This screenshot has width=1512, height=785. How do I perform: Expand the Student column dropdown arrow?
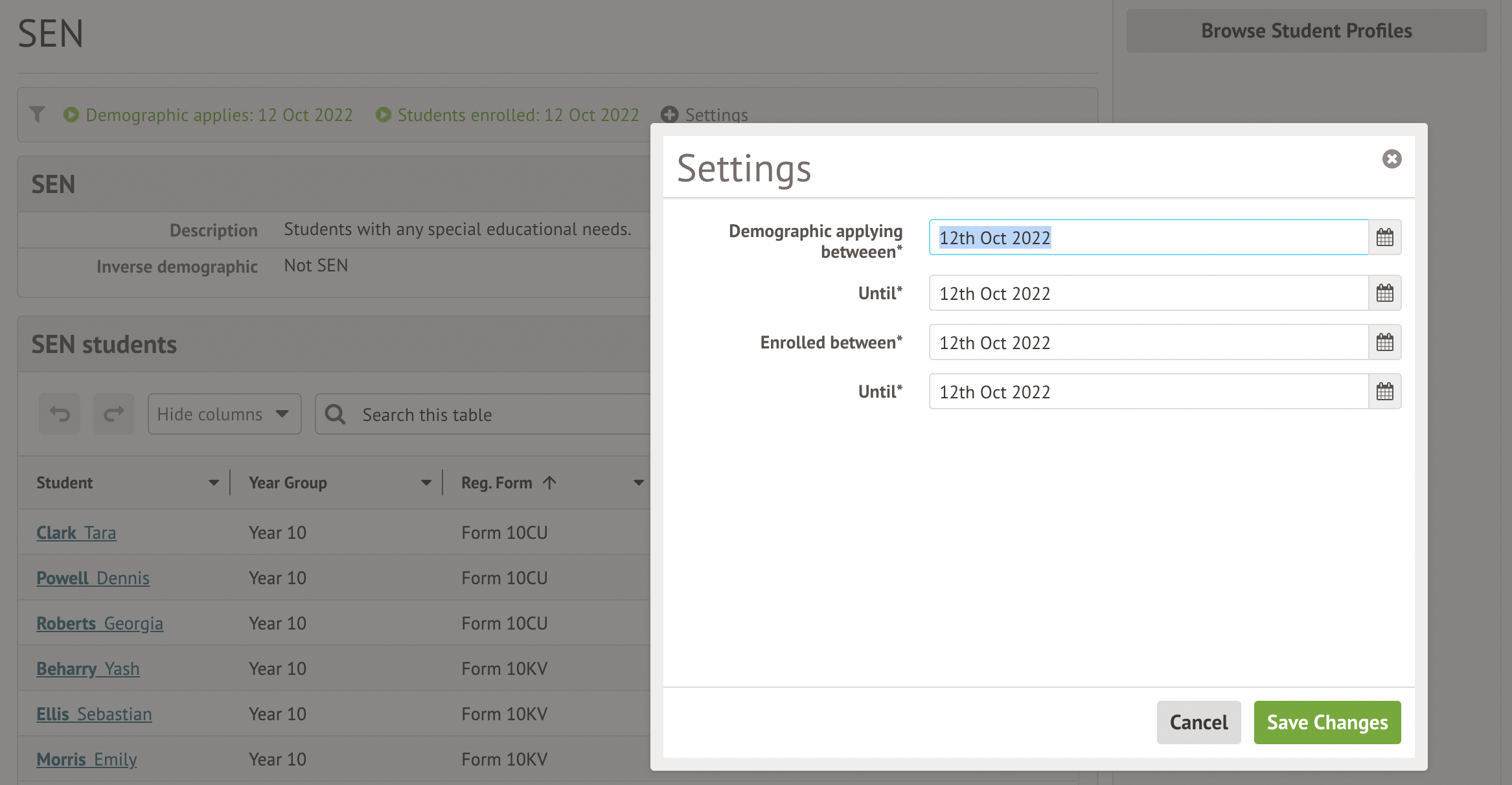tap(213, 483)
